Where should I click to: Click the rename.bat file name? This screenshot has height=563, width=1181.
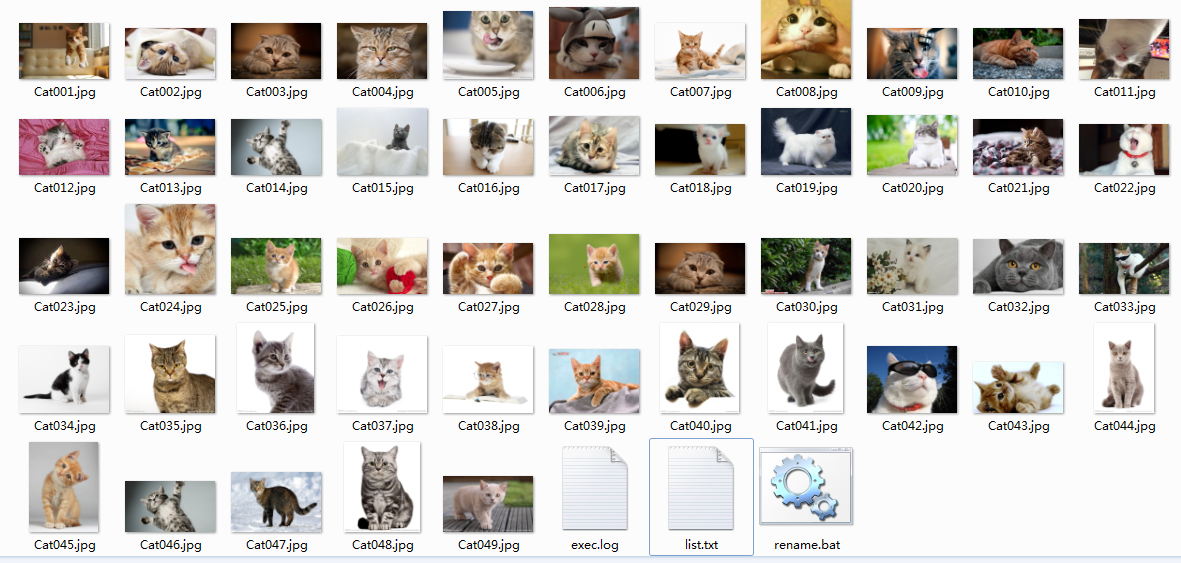click(x=807, y=544)
